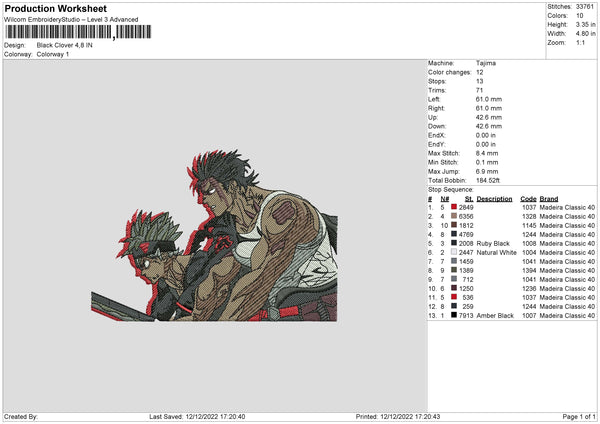Viewport: 600px width, 424px height.
Task: Pick the dark swatch with 4769 stitches
Action: point(454,234)
